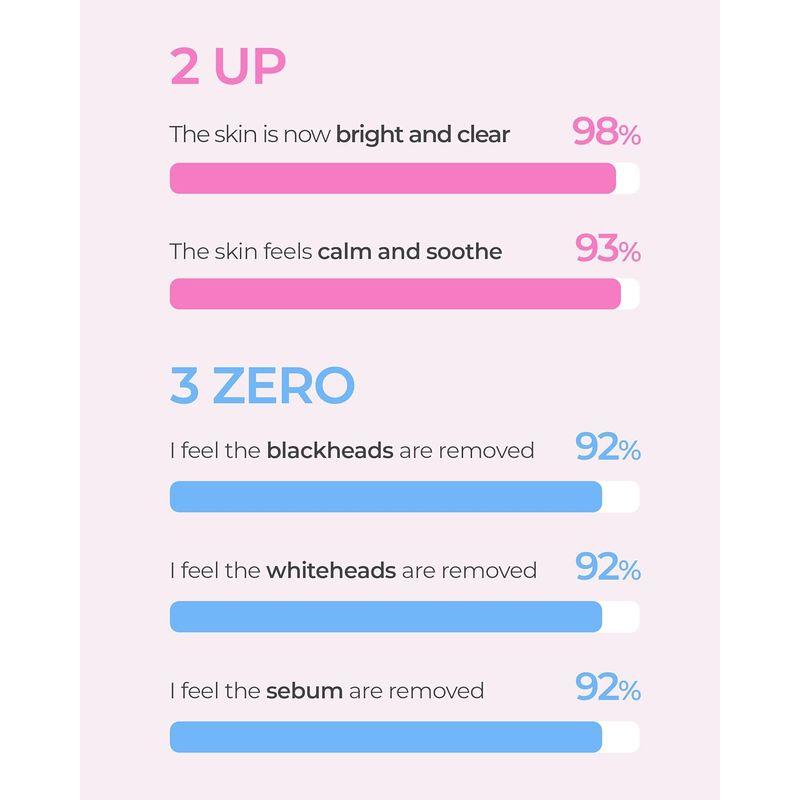Click the 92% value beside whiteheads
This screenshot has height=800, width=800.
607,569
